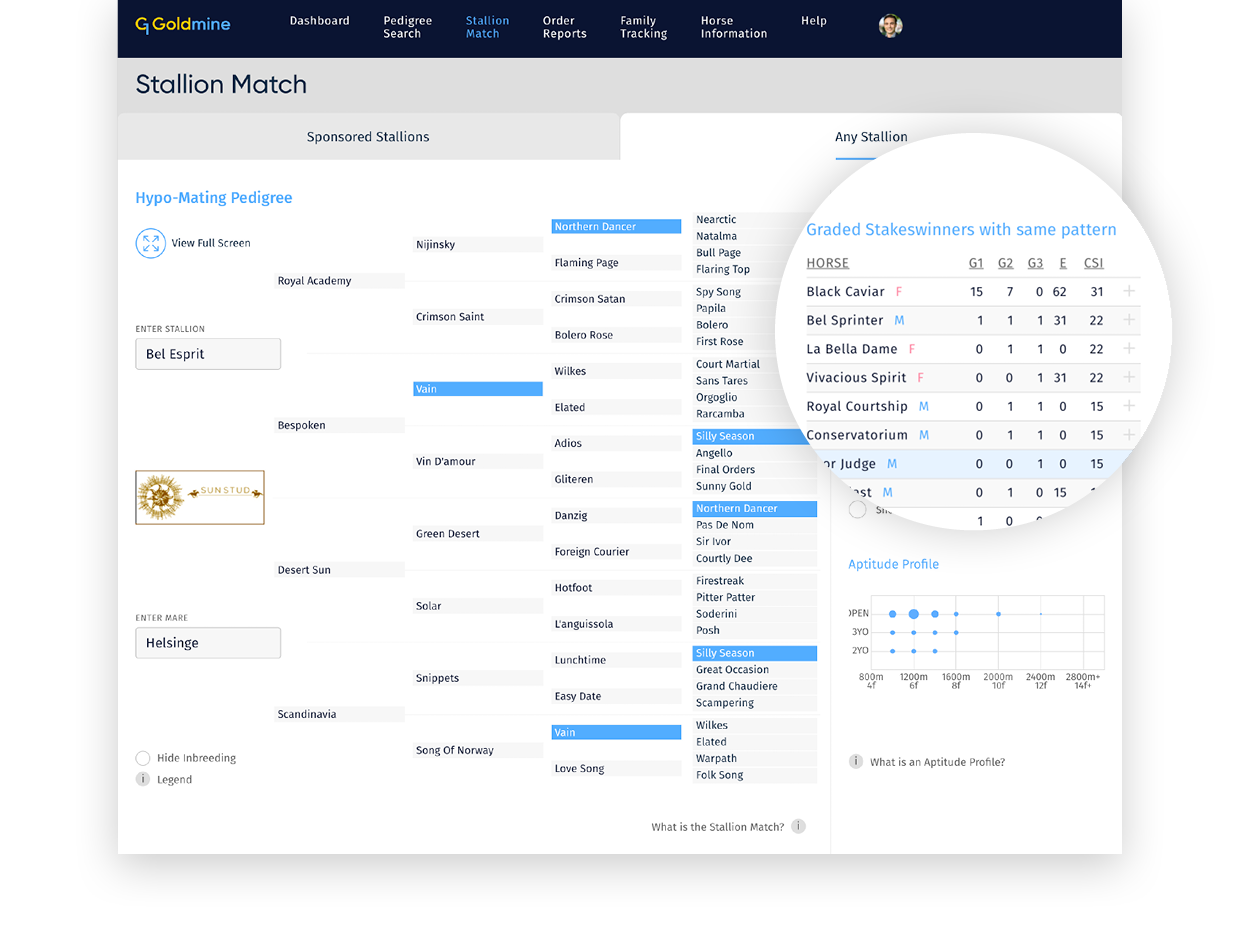Select La Bella Dame in the stakeswinners list

click(852, 349)
